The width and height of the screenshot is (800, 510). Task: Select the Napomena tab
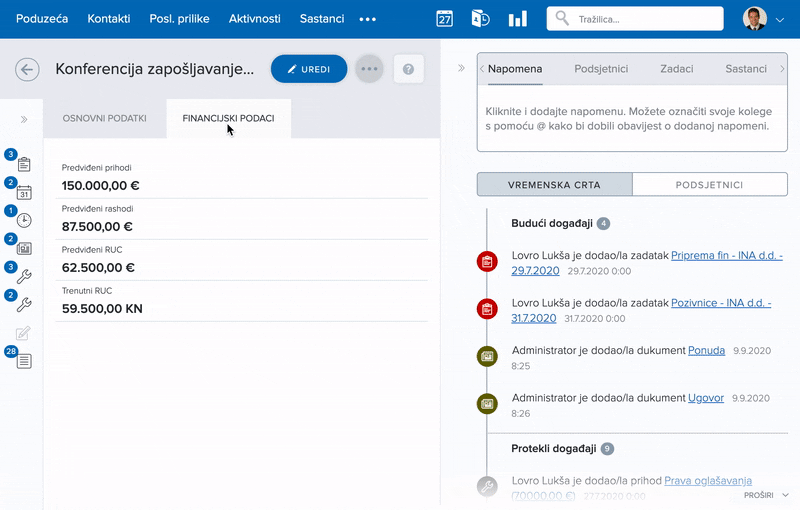515,69
